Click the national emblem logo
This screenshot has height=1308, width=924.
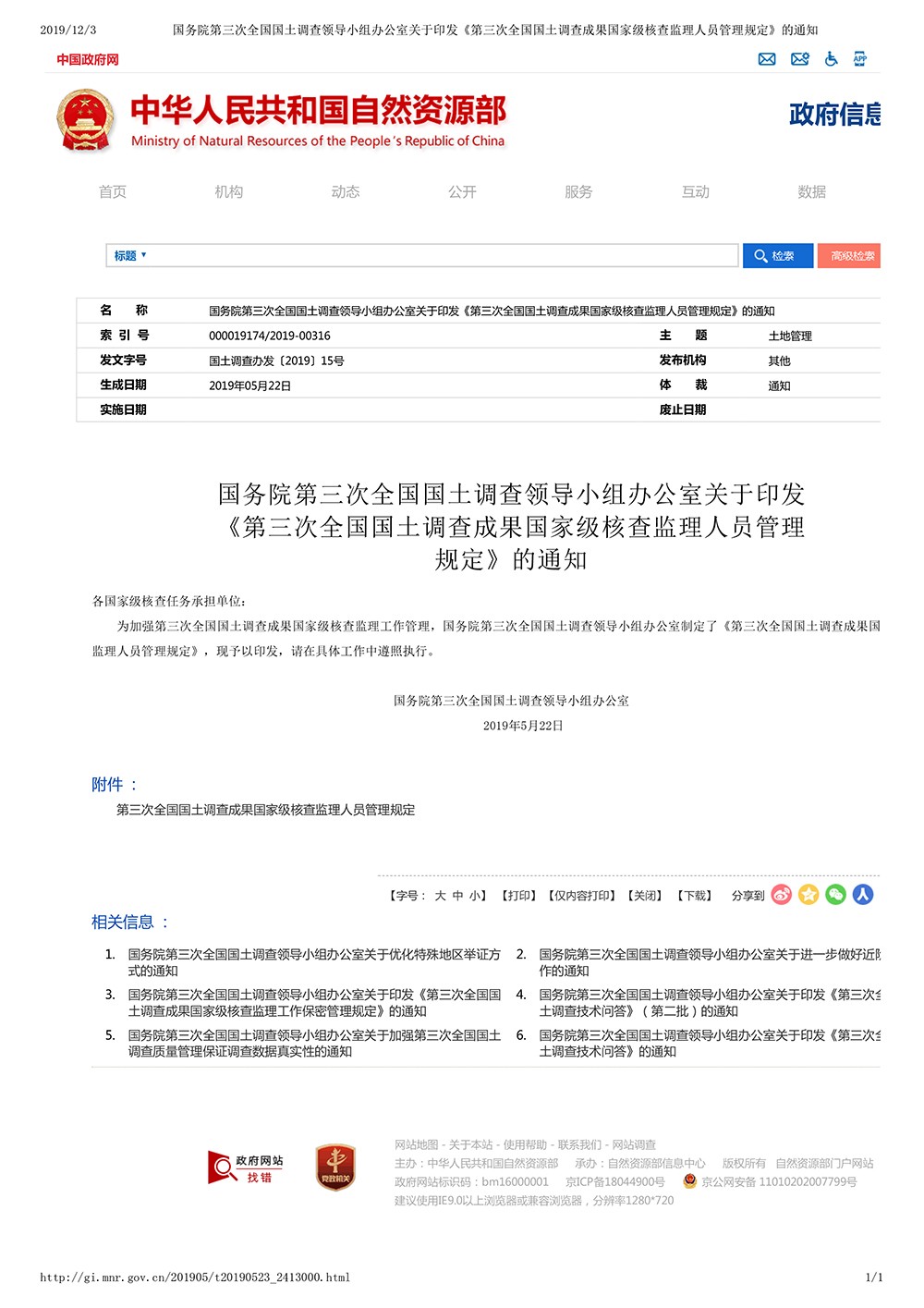click(x=85, y=120)
